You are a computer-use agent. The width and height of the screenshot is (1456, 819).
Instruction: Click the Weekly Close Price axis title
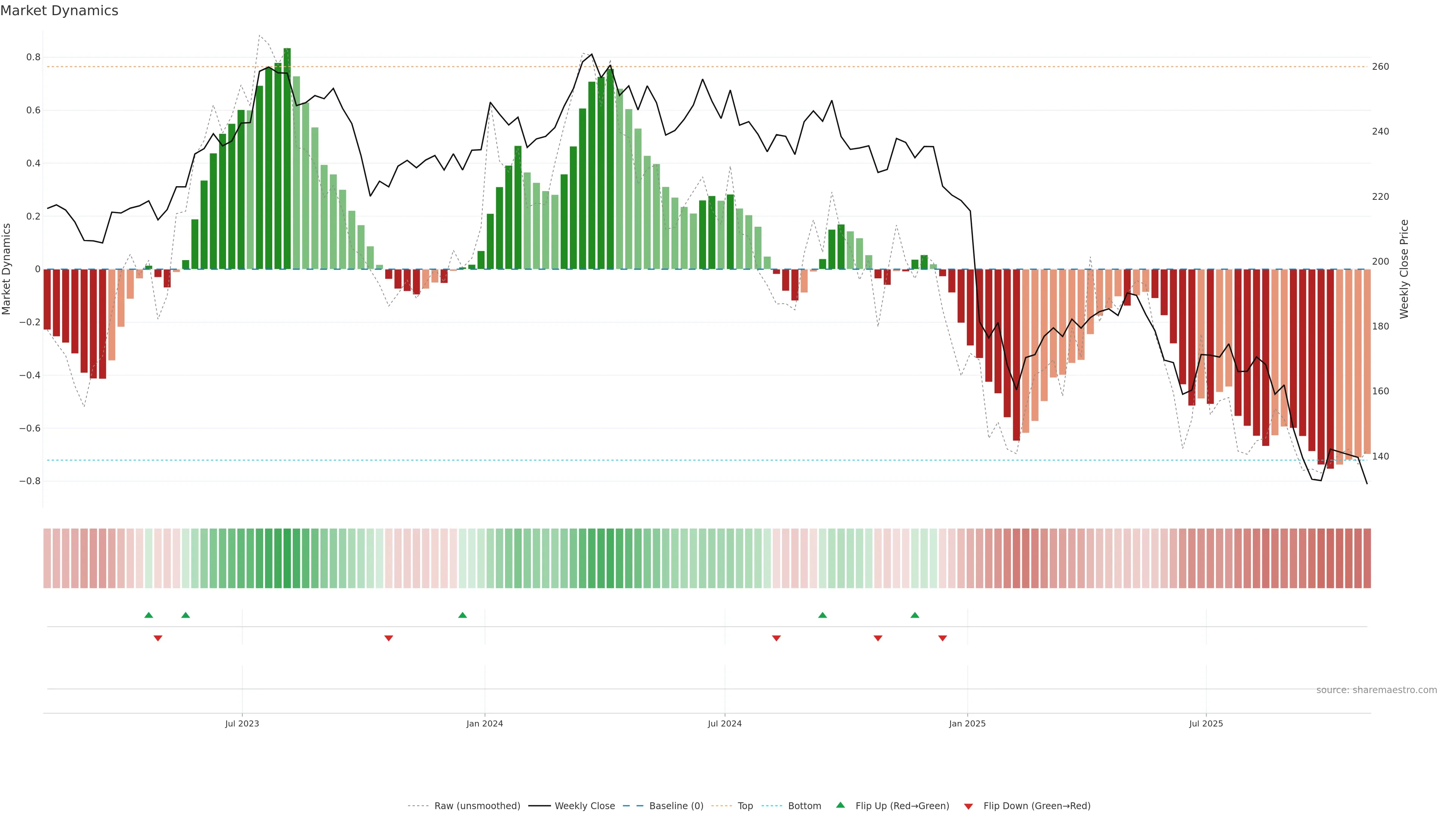tap(1404, 269)
